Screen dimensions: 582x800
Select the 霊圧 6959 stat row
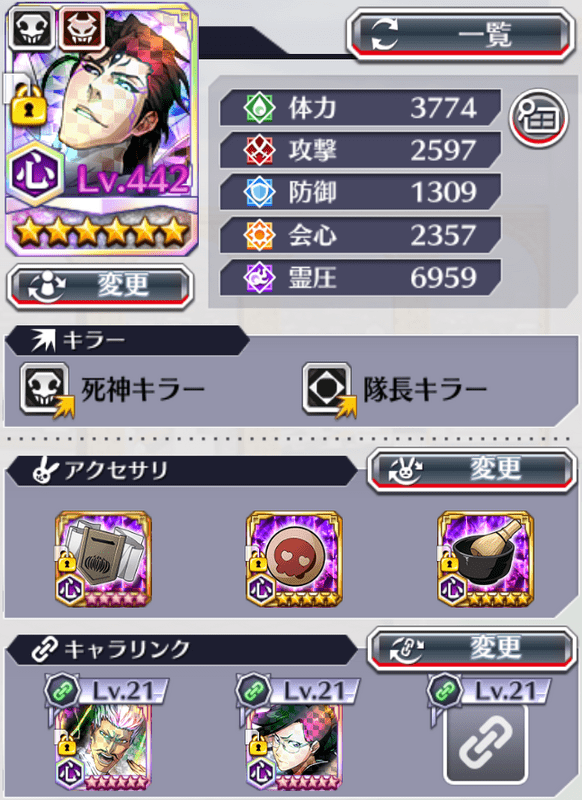pos(360,278)
